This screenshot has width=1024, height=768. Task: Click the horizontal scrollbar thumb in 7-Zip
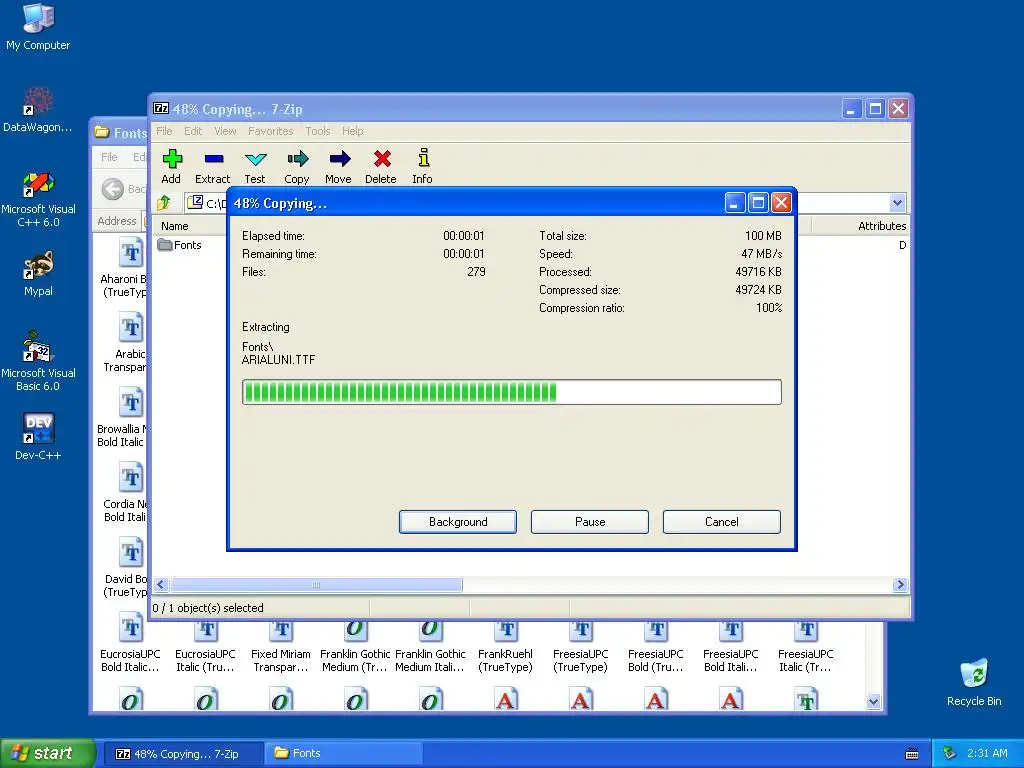coord(316,584)
